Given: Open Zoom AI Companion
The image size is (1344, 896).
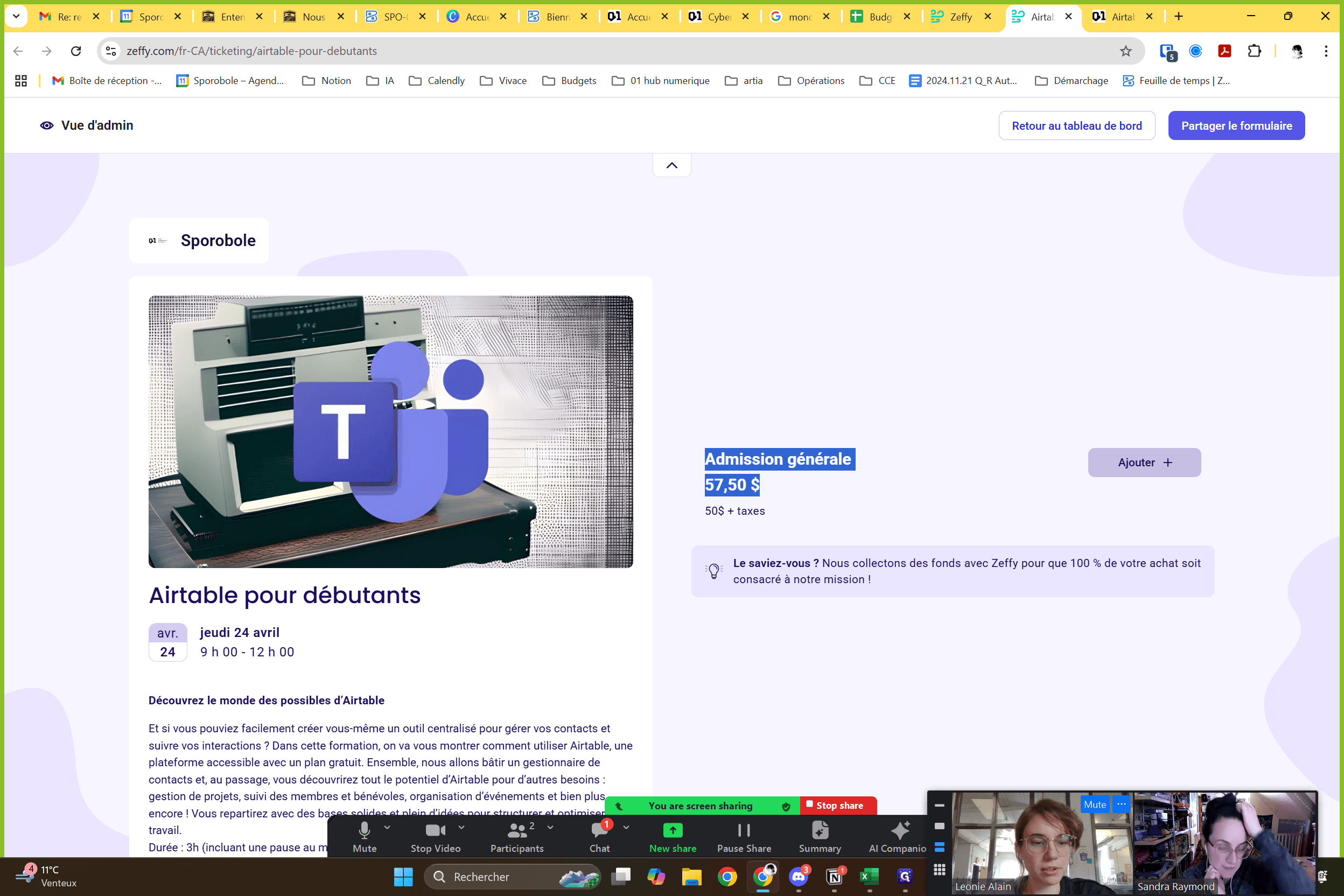Looking at the screenshot, I should tap(897, 836).
